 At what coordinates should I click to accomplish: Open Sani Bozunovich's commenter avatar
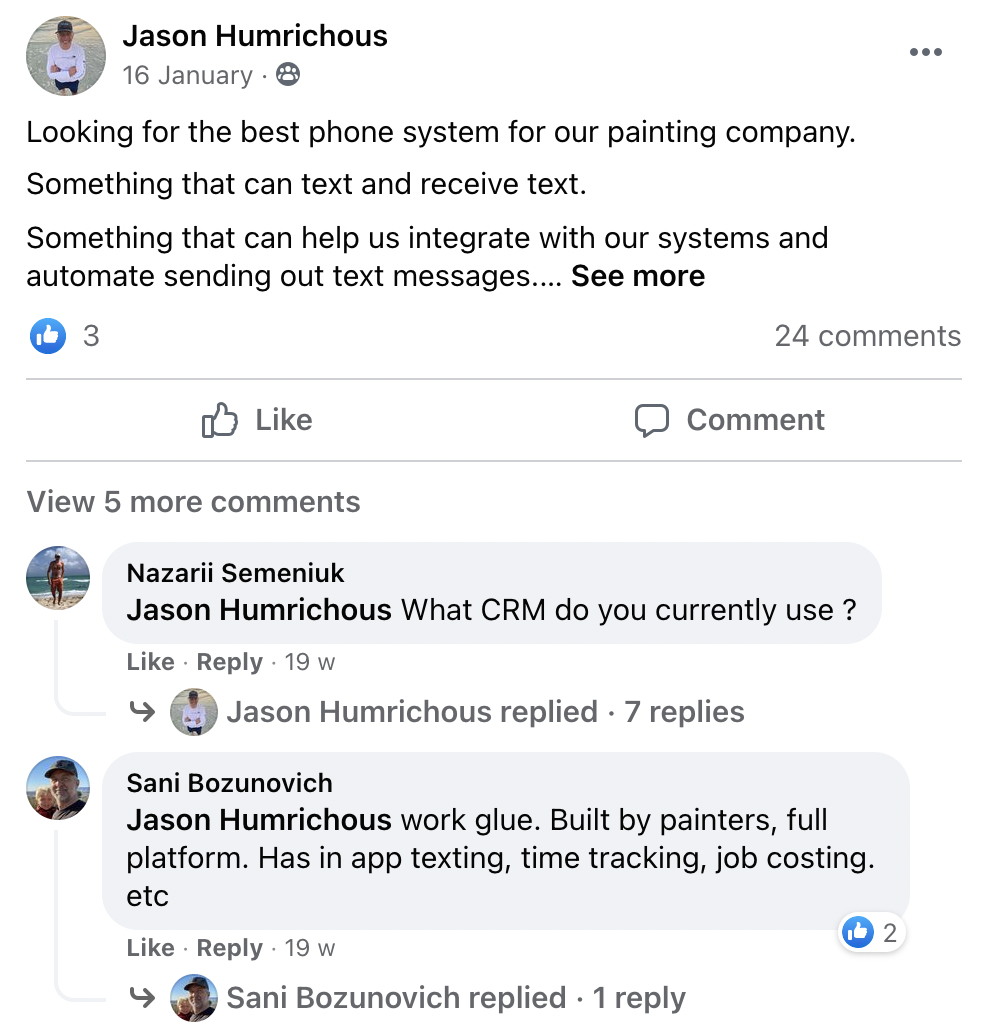tap(58, 788)
